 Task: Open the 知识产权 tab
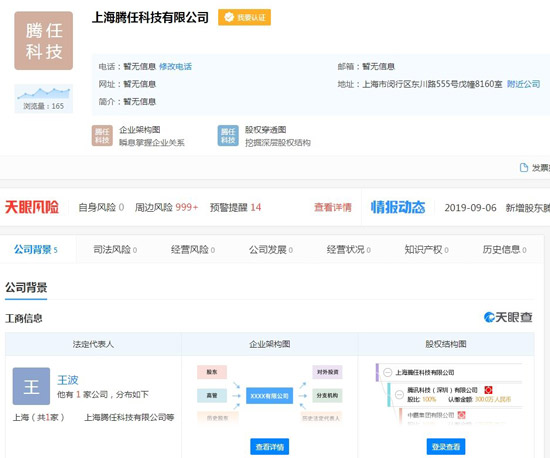(x=426, y=250)
